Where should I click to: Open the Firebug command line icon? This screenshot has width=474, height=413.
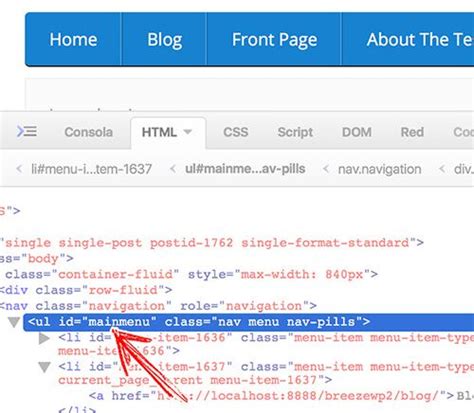tap(27, 131)
